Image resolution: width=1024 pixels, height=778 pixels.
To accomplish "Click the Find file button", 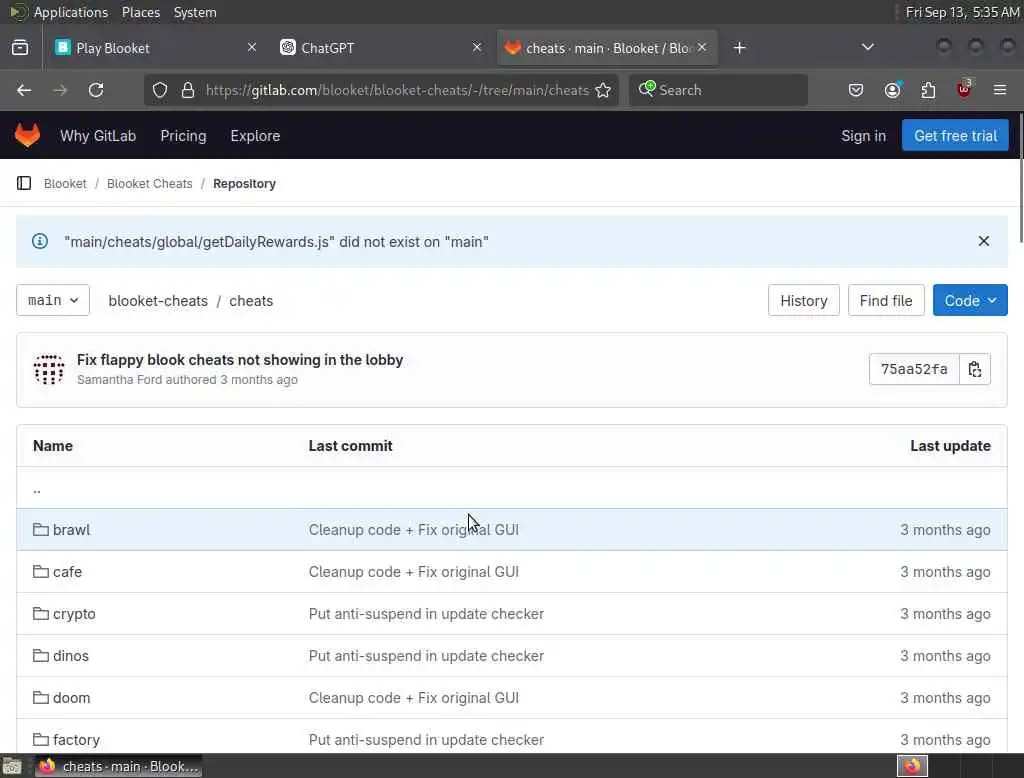I will click(x=886, y=300).
